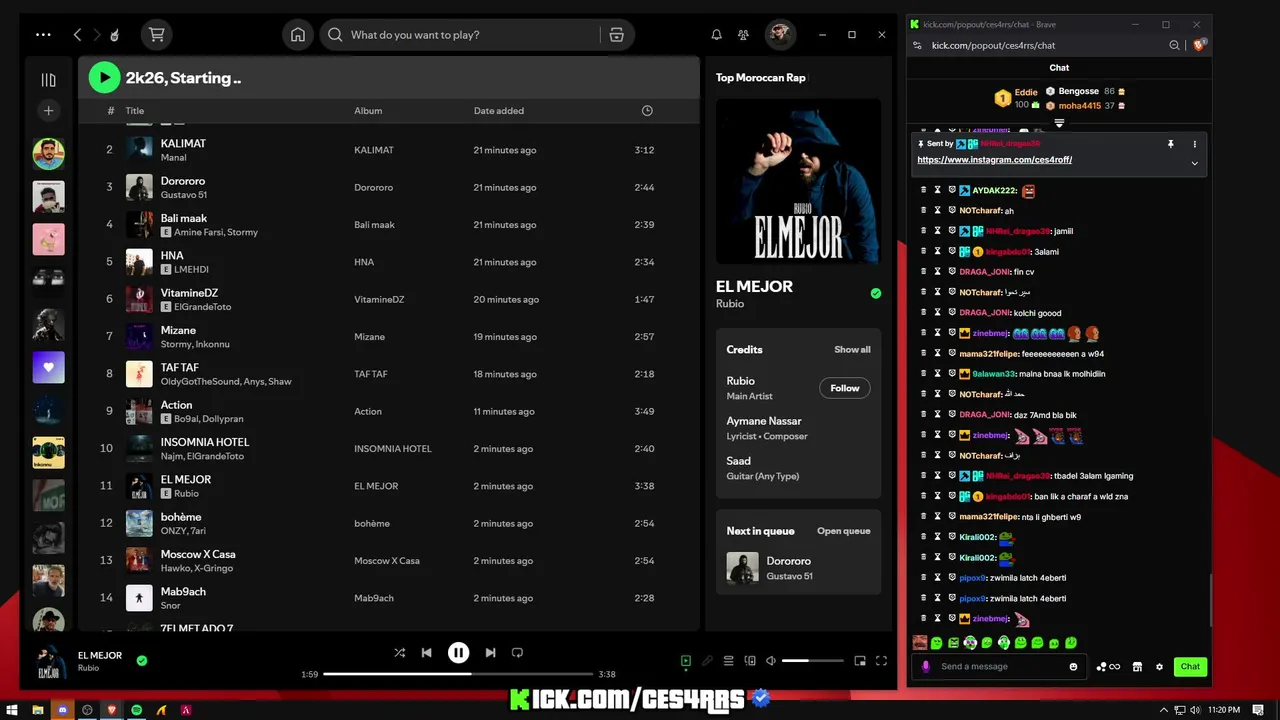
Task: Open the user profile avatar menu
Action: 780,34
